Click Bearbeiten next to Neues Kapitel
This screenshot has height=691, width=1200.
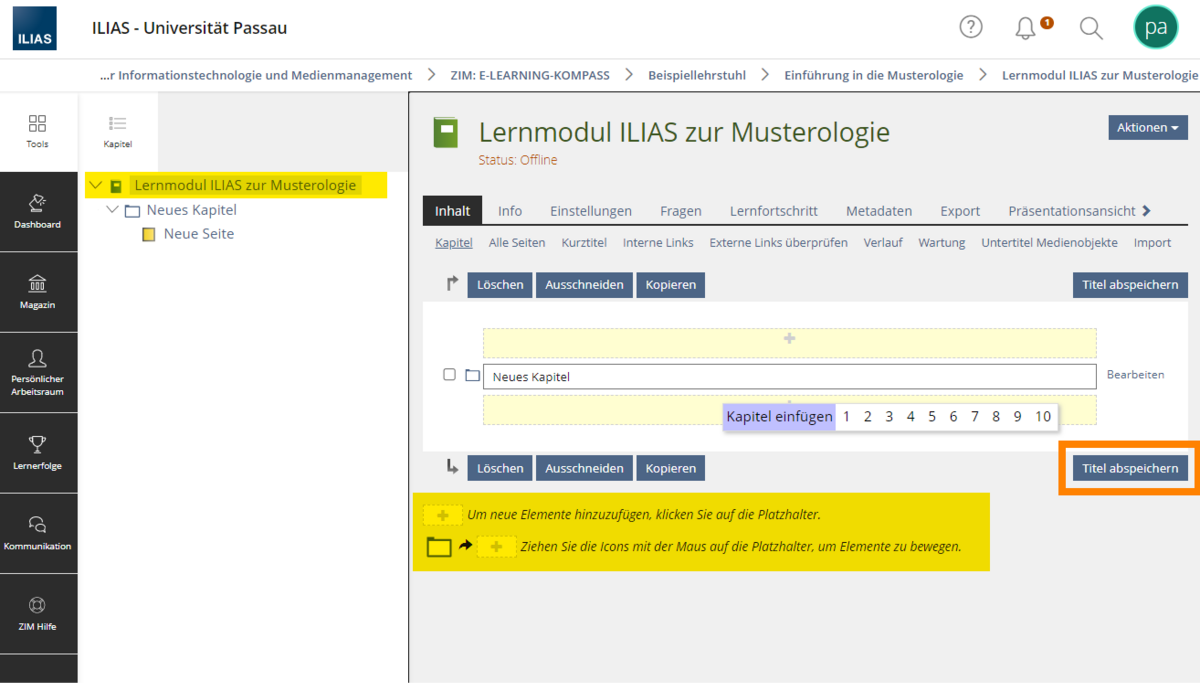(1135, 375)
